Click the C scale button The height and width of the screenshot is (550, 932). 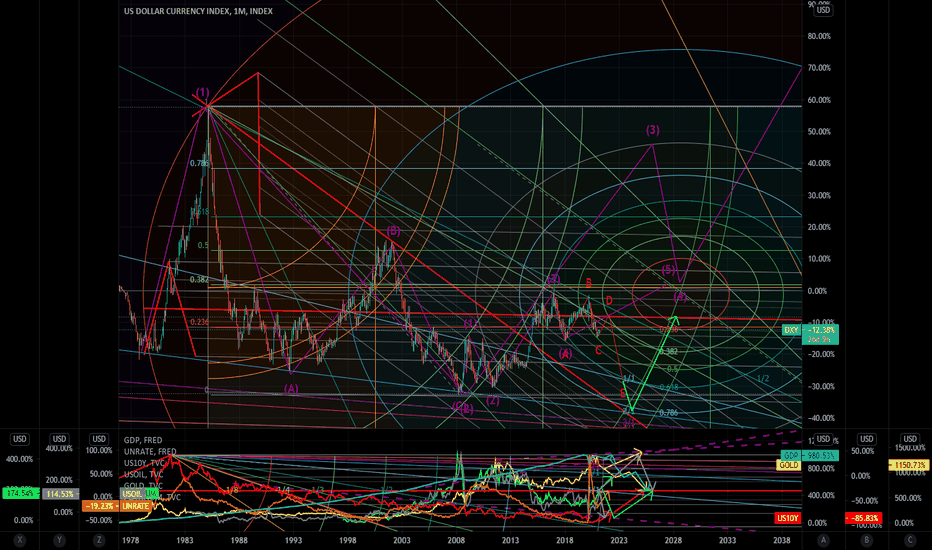pos(910,540)
